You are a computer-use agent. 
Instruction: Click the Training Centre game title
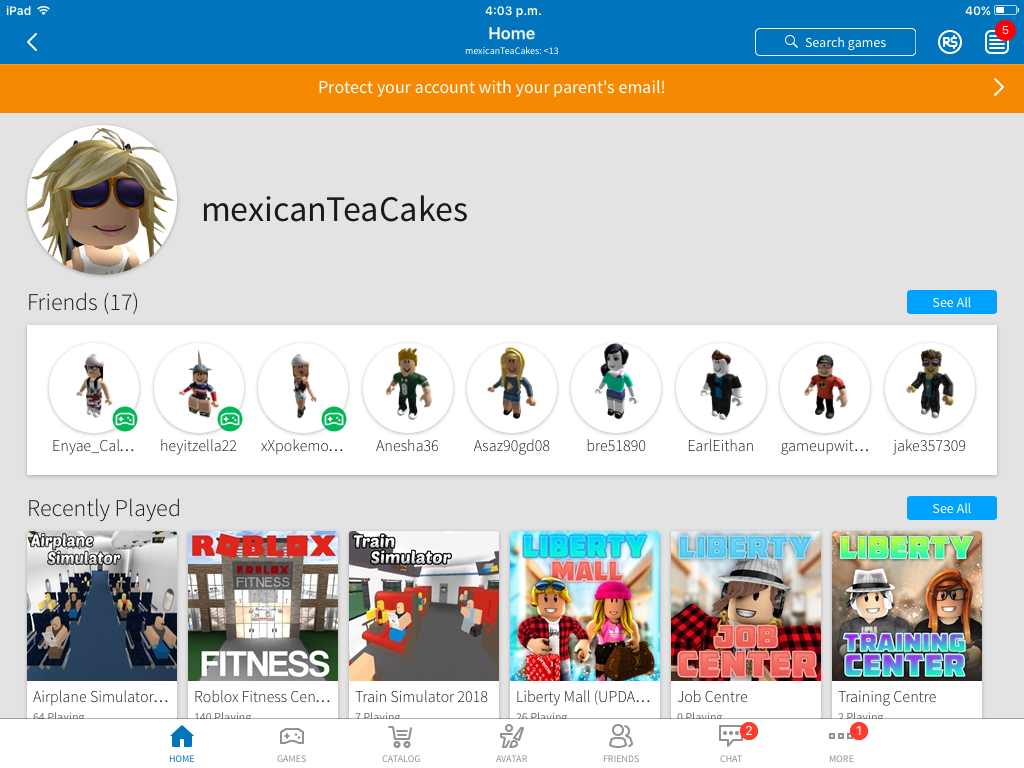pos(887,697)
